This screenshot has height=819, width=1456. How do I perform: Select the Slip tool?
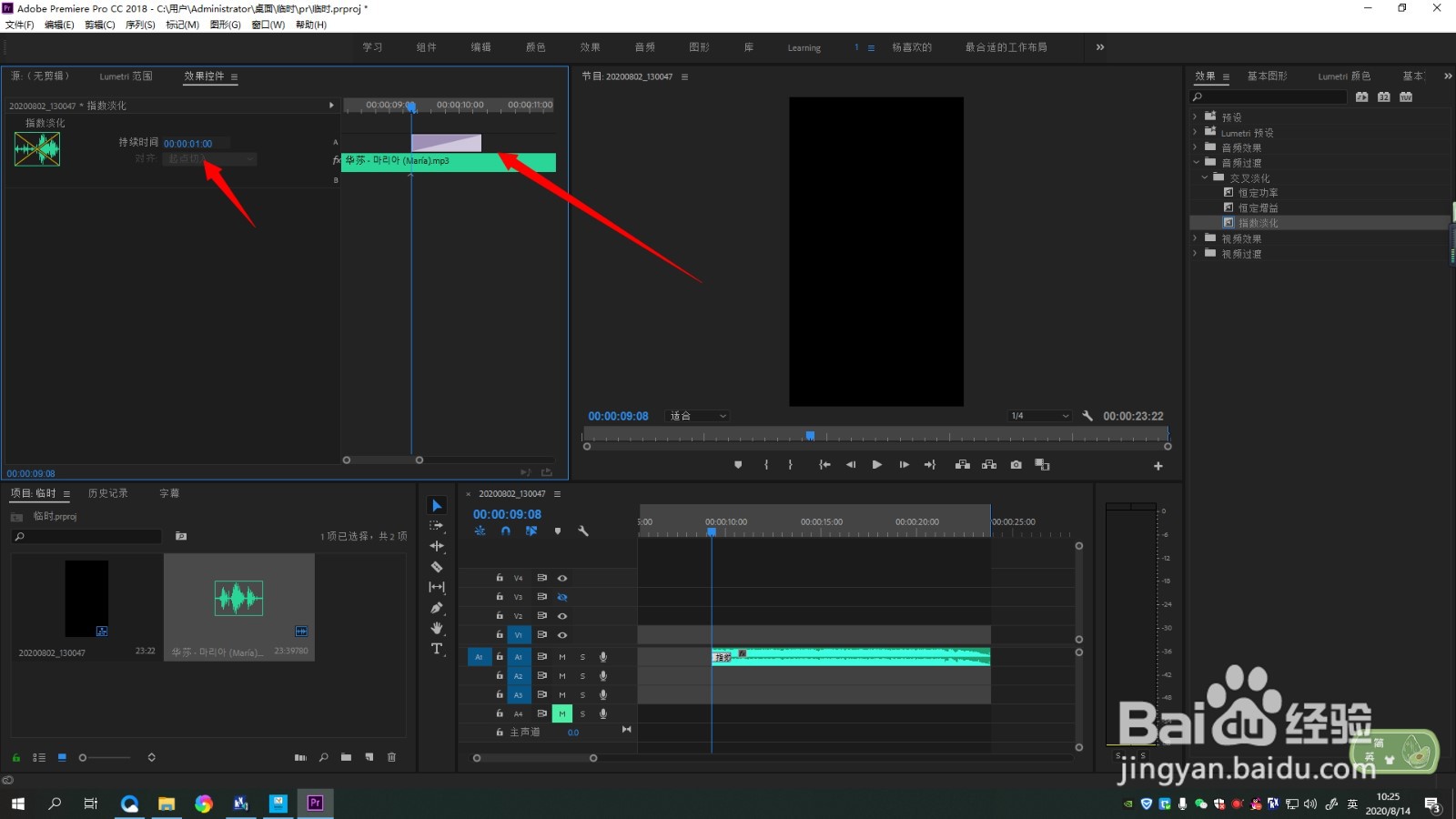click(x=437, y=587)
